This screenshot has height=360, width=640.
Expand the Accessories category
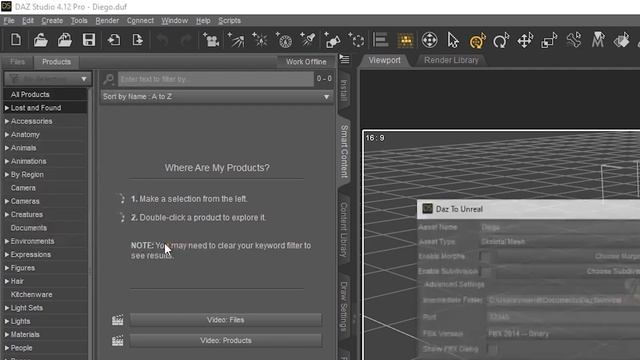7,121
